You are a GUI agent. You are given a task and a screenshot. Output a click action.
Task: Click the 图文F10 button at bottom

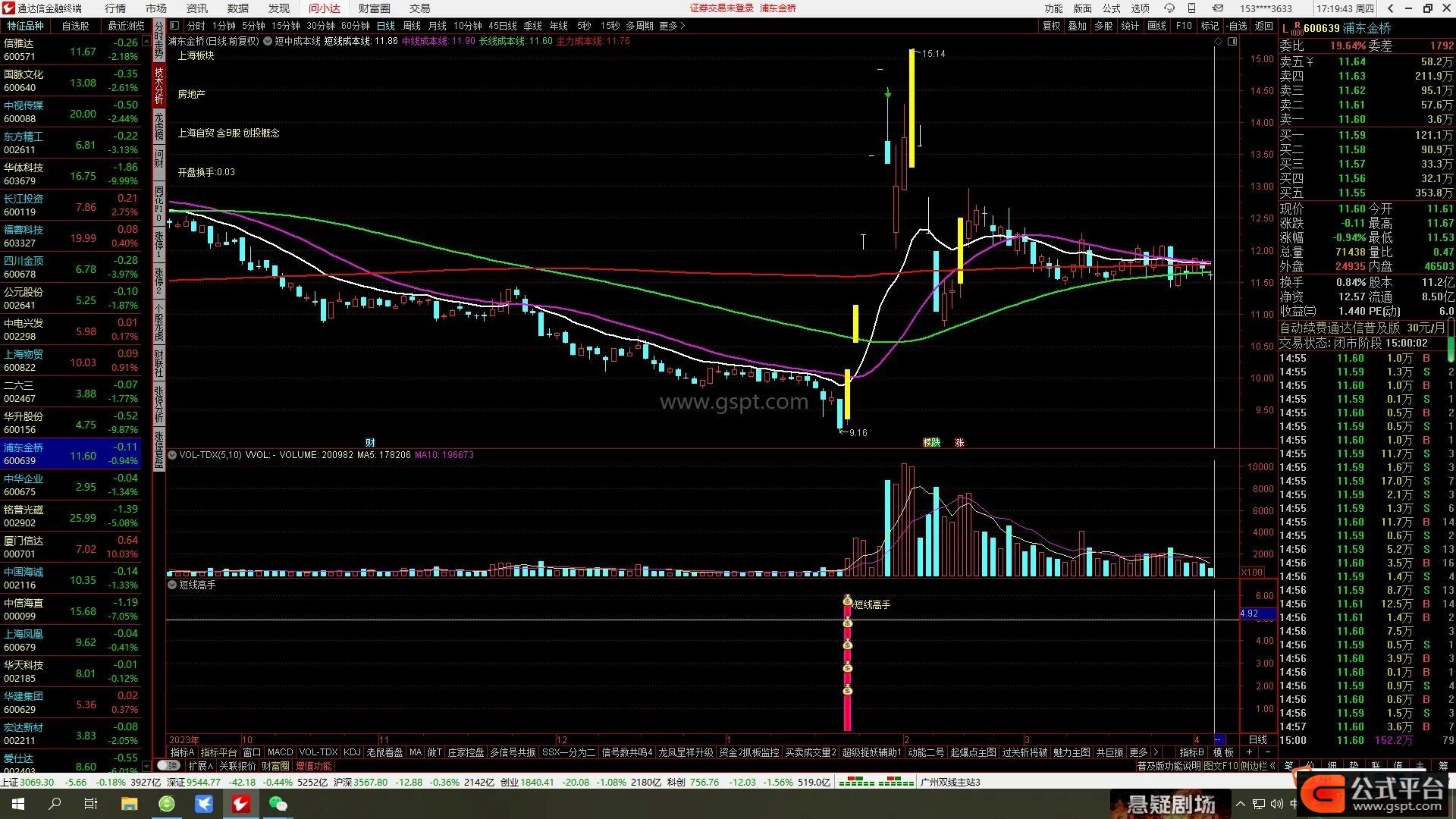click(x=1221, y=766)
